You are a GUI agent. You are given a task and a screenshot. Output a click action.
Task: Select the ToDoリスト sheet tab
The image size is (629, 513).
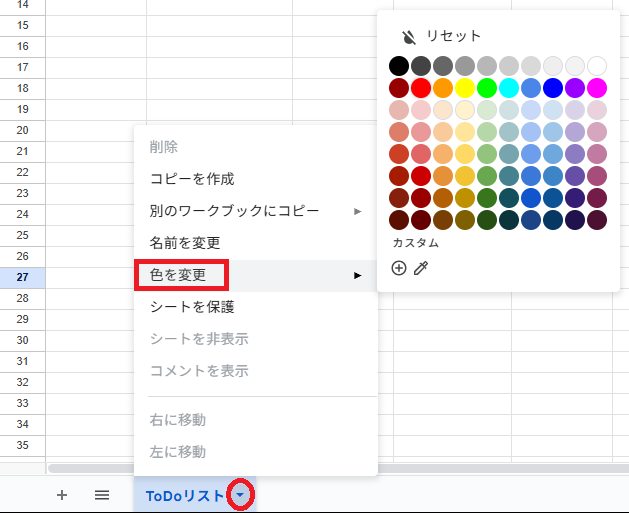pyautogui.click(x=184, y=496)
